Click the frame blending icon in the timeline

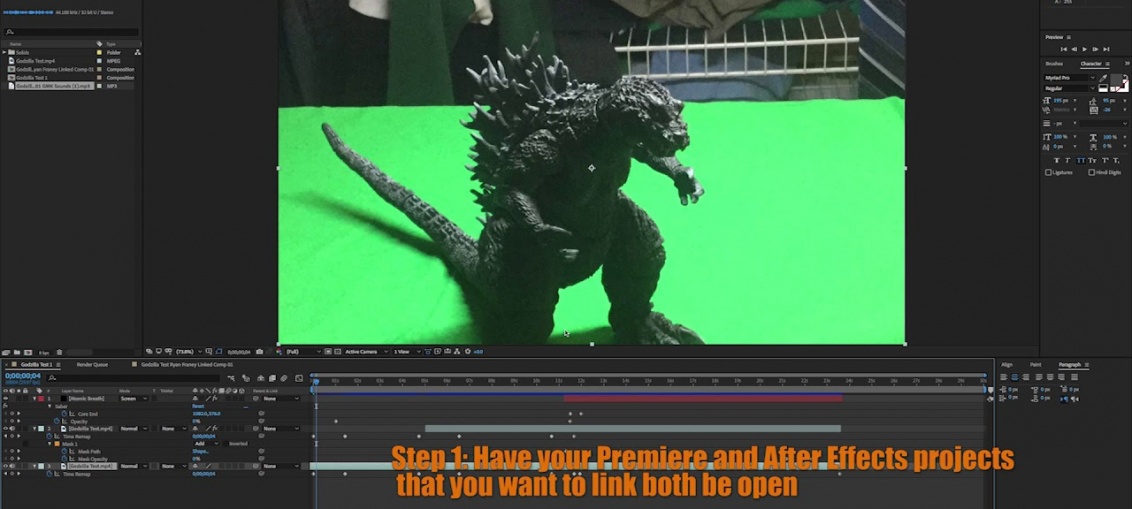pyautogui.click(x=272, y=378)
